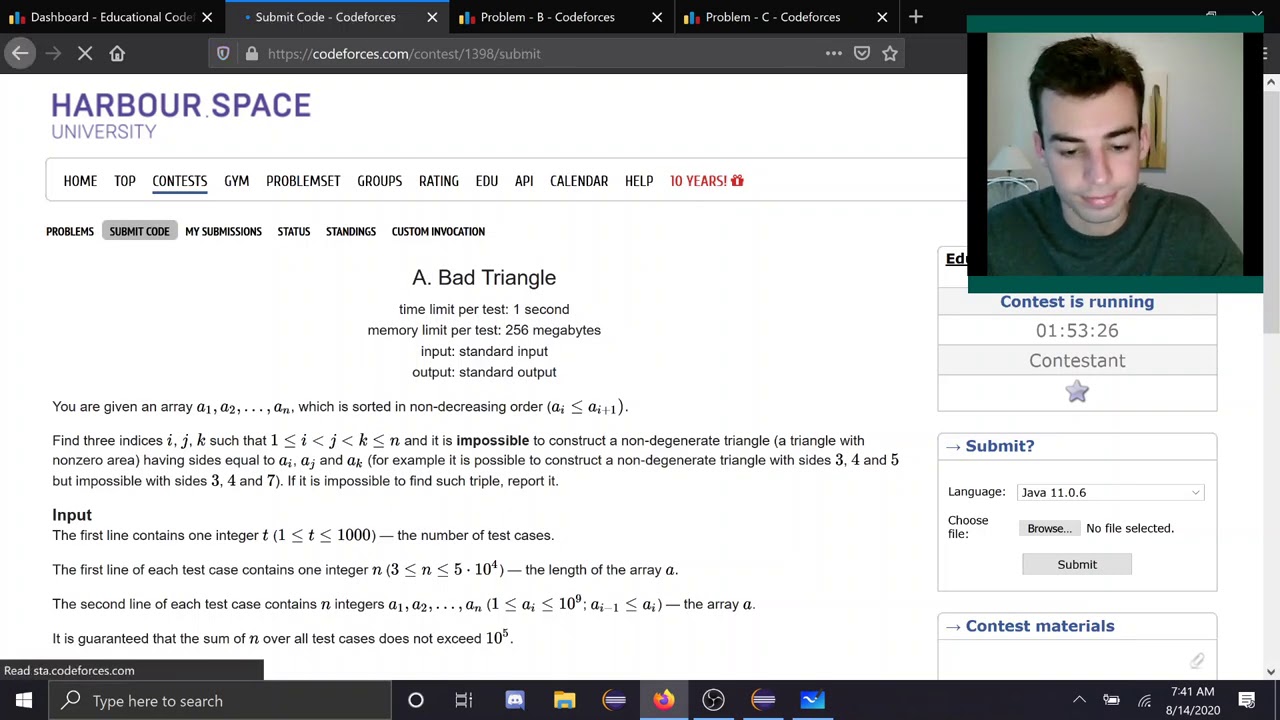The width and height of the screenshot is (1280, 720).
Task: Open the taskbar clock showing 7:41 AM
Action: pos(1190,700)
